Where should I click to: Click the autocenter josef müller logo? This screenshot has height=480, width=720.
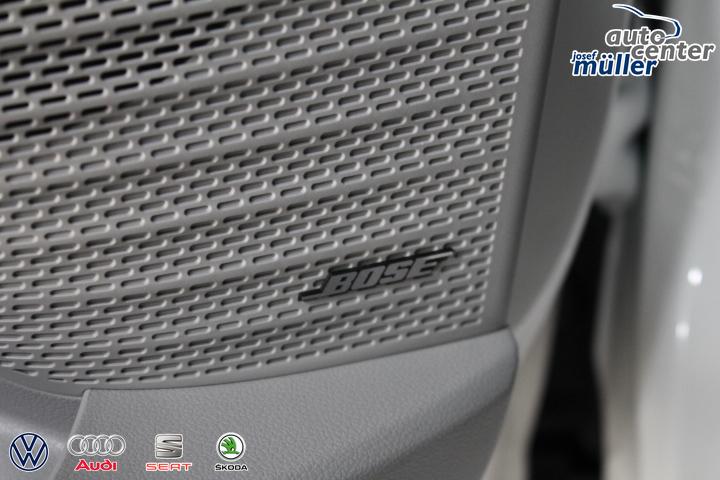pos(643,40)
